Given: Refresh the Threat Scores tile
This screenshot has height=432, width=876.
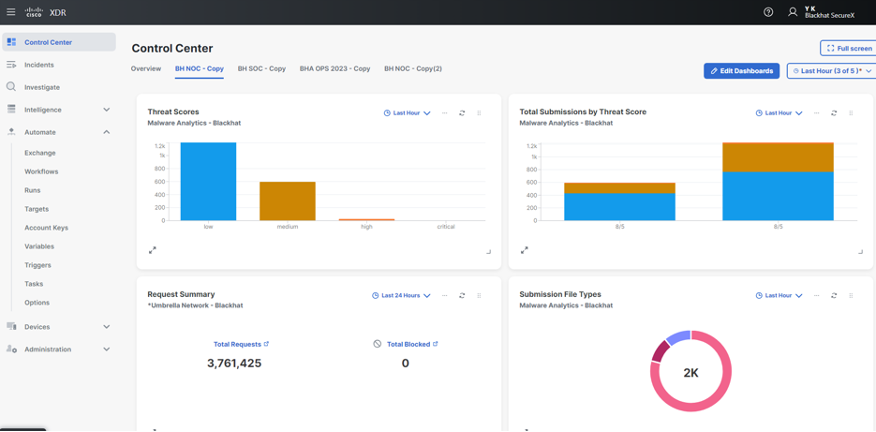Looking at the screenshot, I should click(462, 113).
